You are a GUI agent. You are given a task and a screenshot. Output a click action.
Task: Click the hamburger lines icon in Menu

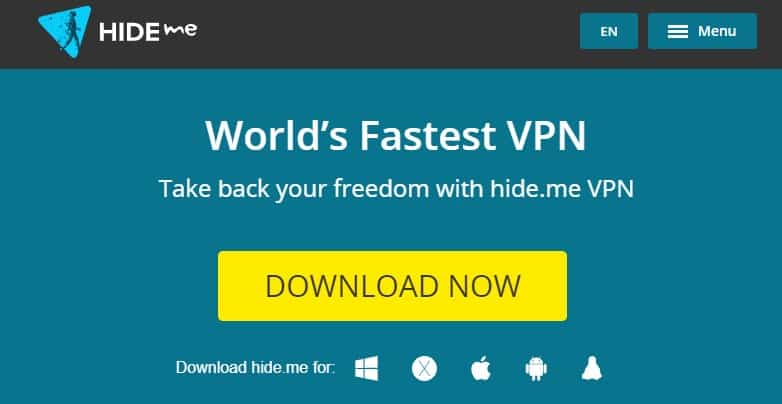click(678, 31)
